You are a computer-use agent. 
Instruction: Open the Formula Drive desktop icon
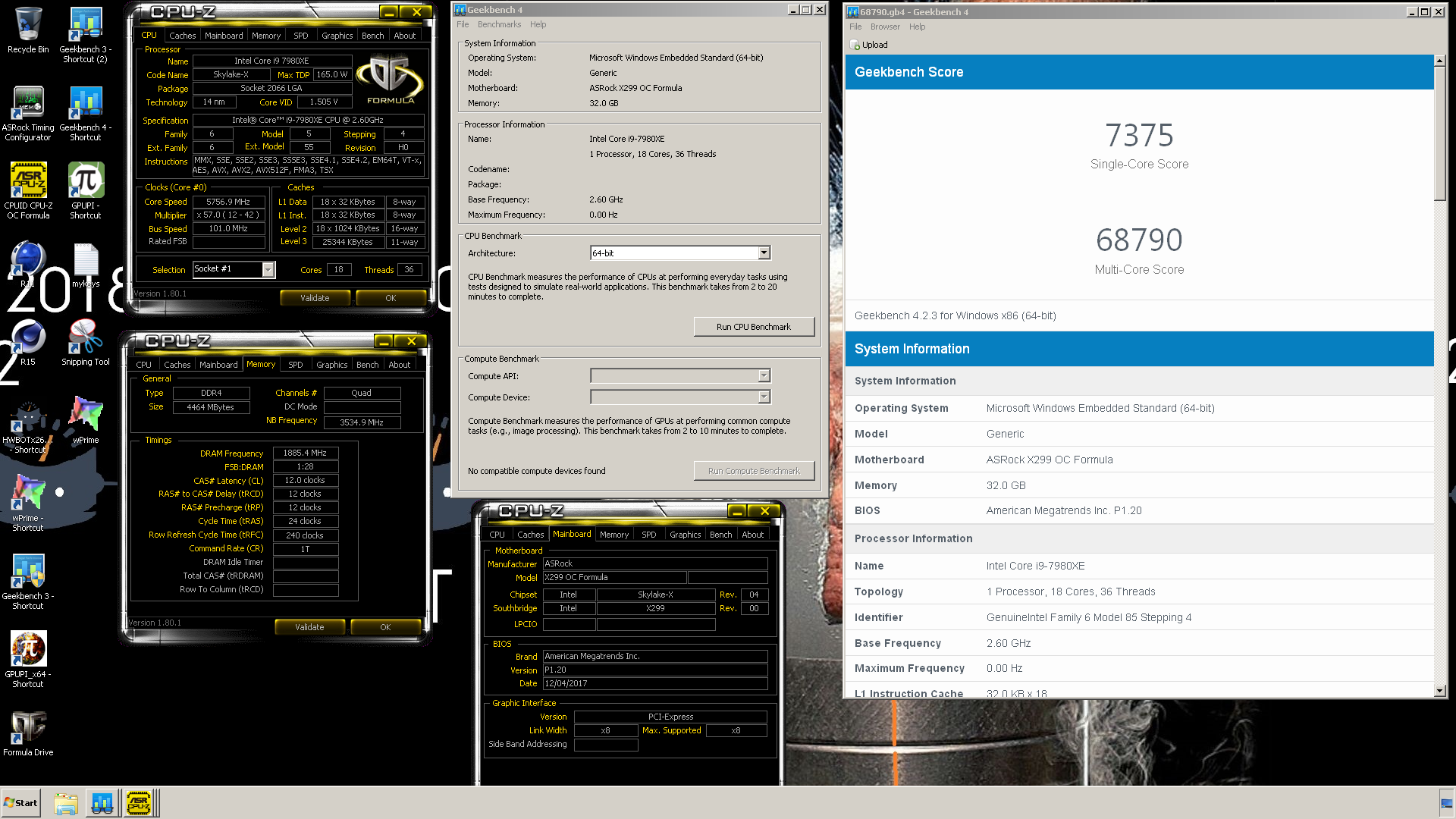click(x=28, y=733)
